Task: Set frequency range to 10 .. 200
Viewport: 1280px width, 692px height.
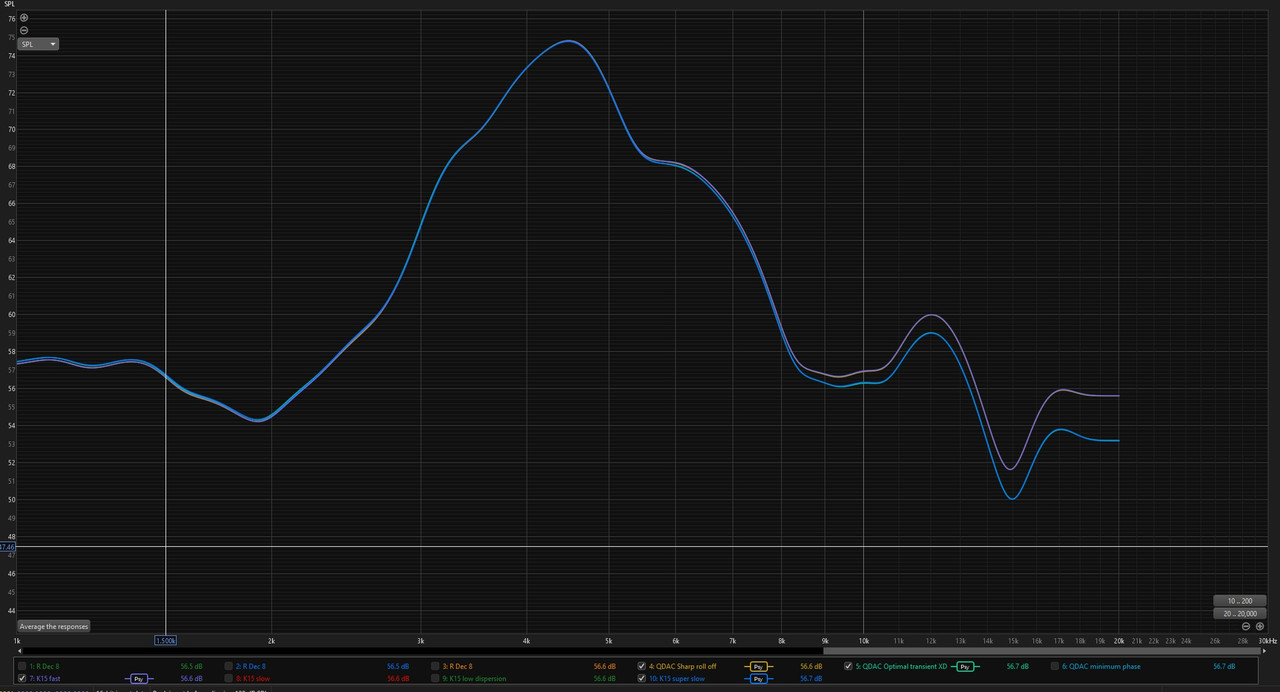Action: point(1240,601)
